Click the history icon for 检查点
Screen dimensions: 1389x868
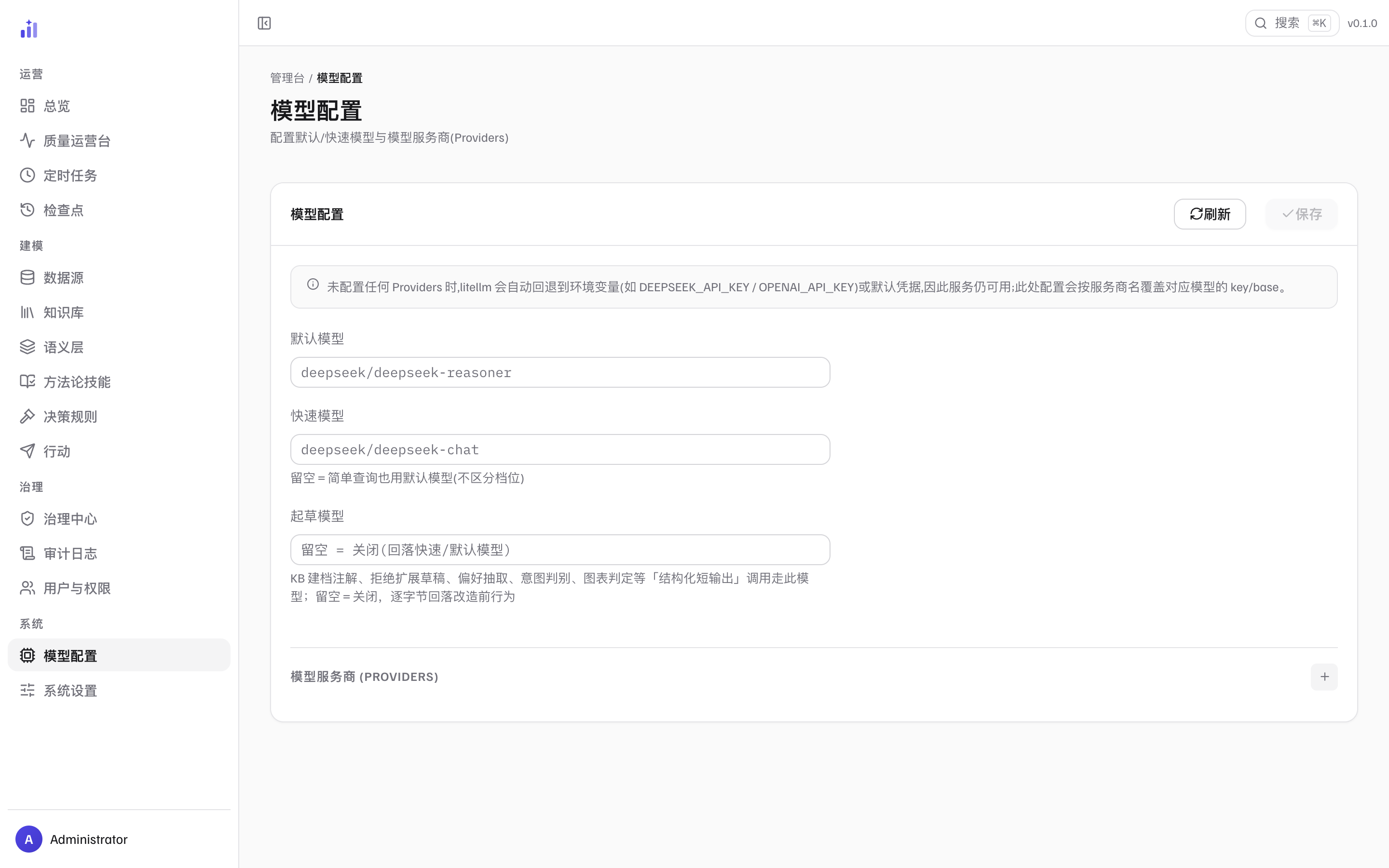pyautogui.click(x=27, y=210)
